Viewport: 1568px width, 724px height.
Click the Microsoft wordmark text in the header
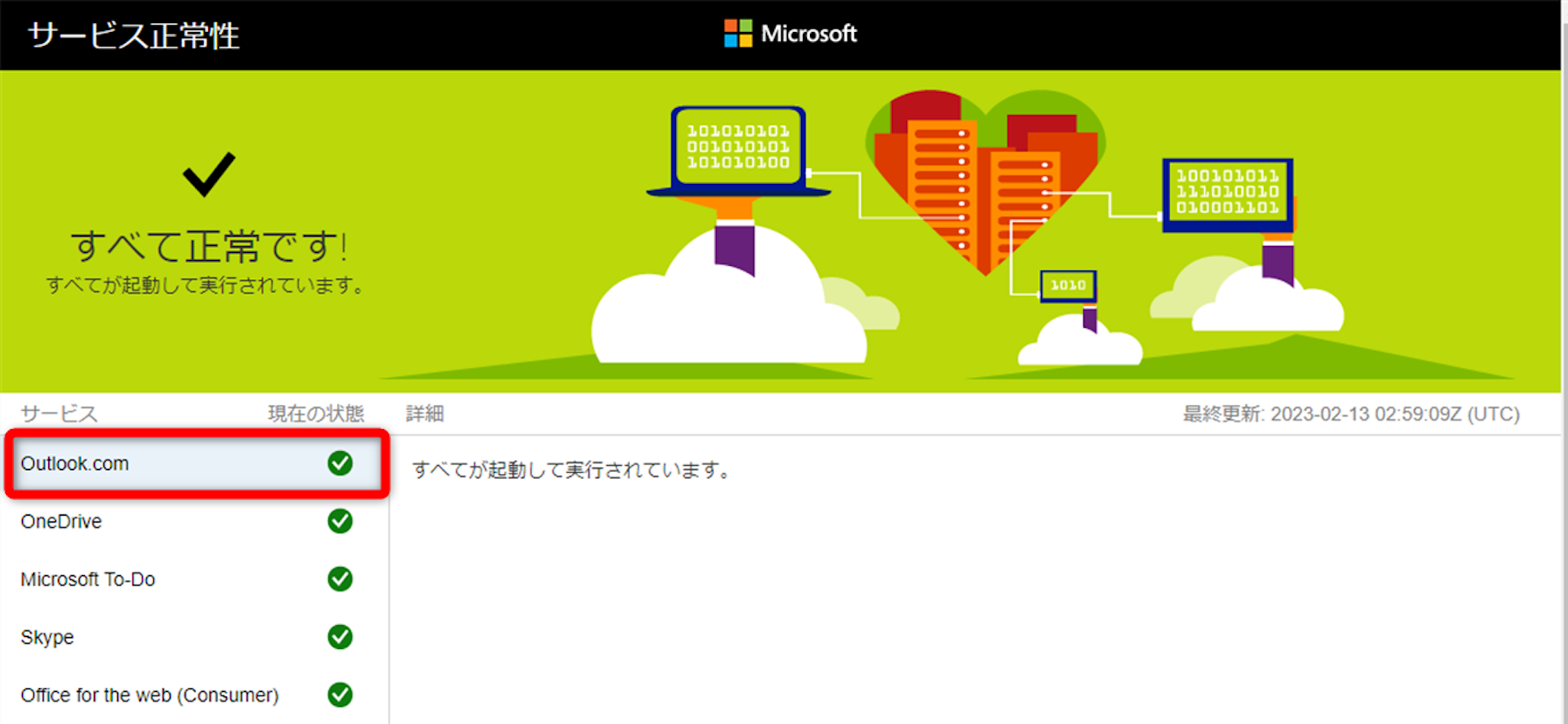tap(809, 34)
